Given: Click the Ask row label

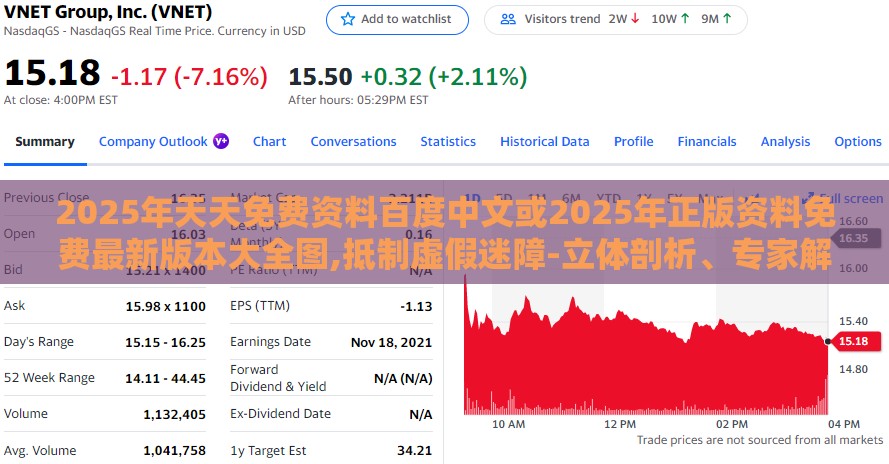Looking at the screenshot, I should tap(15, 306).
